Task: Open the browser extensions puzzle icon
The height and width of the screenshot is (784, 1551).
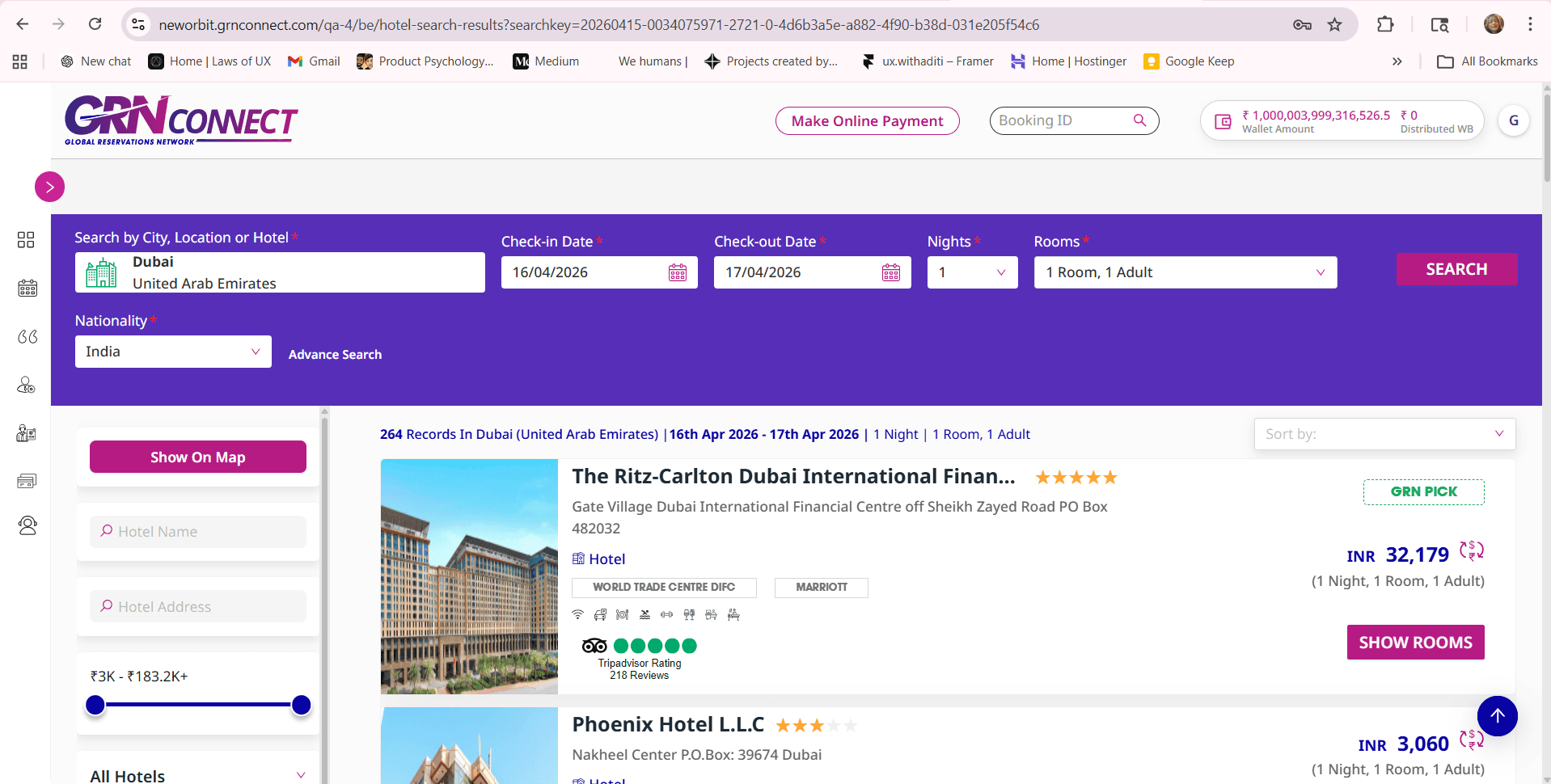Action: pyautogui.click(x=1385, y=24)
